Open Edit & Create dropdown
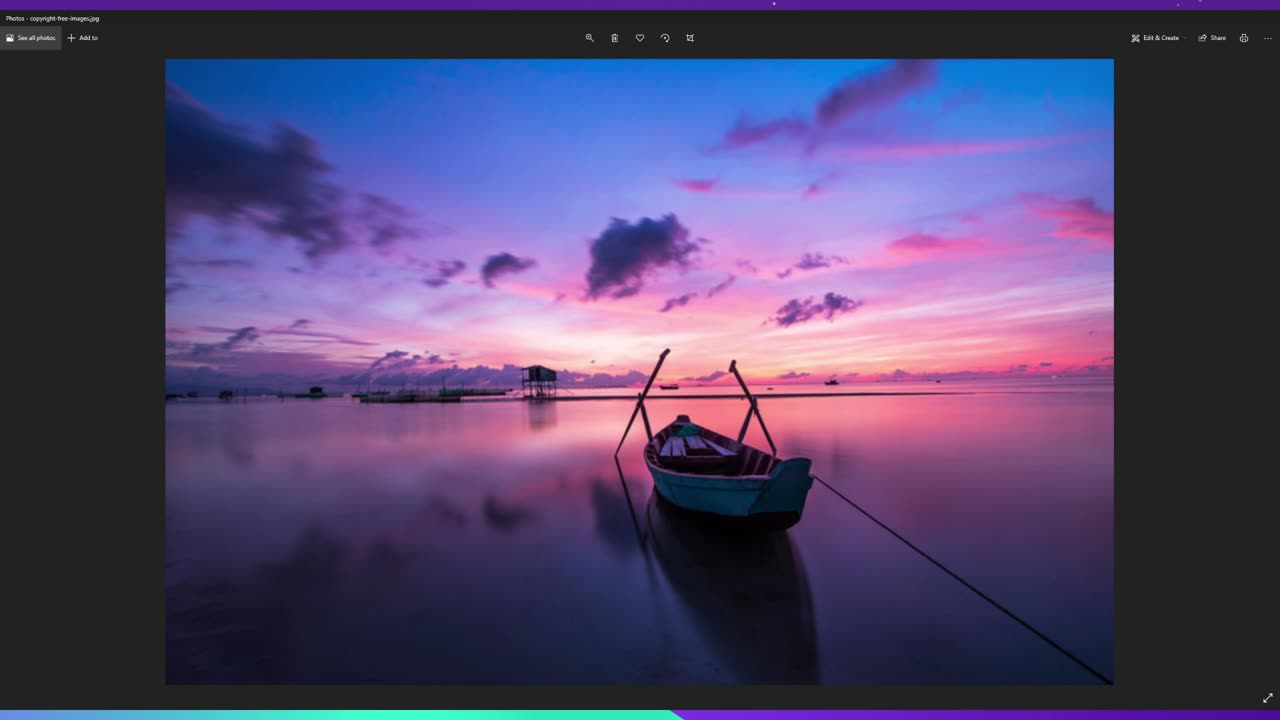Viewport: 1280px width, 720px height. click(1157, 38)
